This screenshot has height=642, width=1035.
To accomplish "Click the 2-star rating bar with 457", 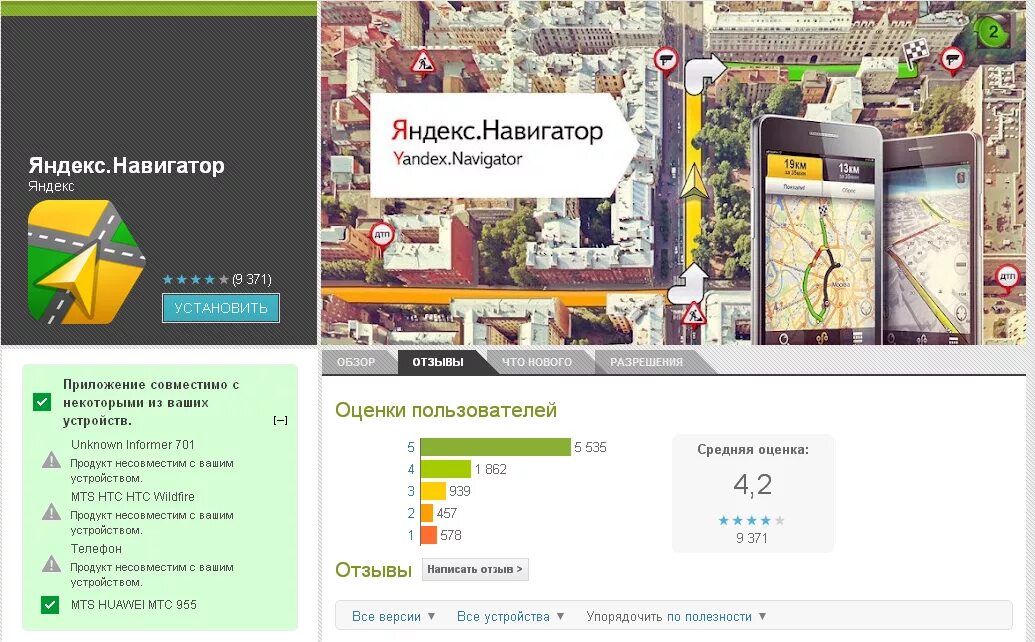I will tap(426, 513).
